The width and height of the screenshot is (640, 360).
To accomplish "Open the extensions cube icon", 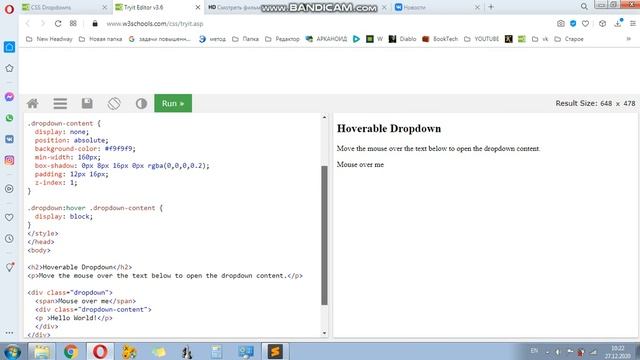I will click(x=602, y=24).
